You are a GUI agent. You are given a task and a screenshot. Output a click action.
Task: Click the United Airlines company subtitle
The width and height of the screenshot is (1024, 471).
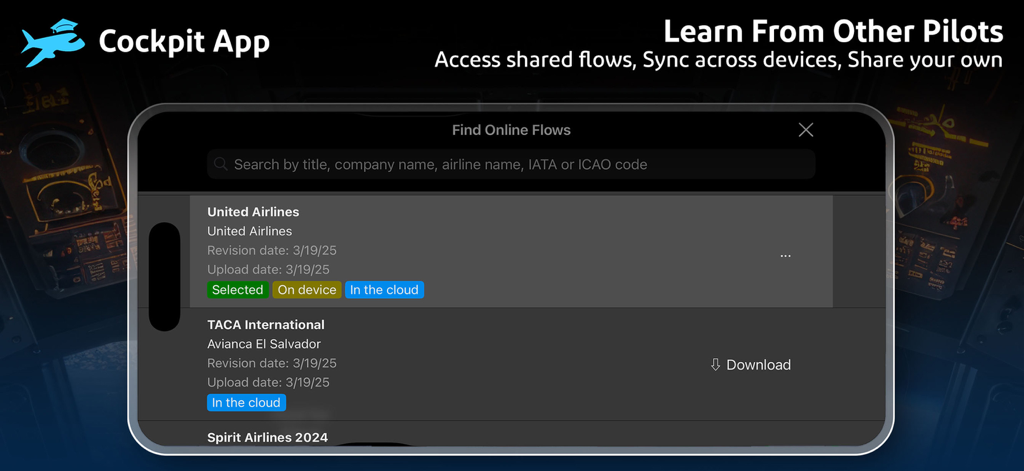click(249, 231)
